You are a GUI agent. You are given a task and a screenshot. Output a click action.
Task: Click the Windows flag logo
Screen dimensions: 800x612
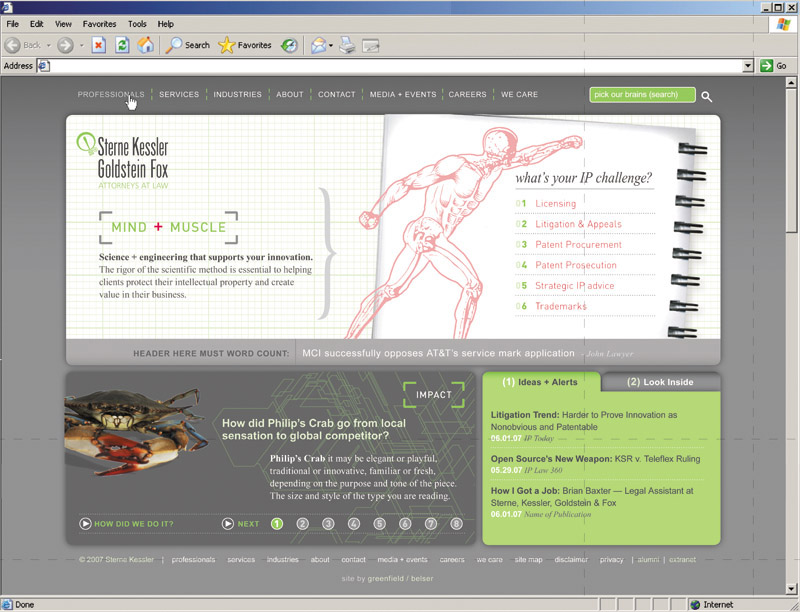[x=783, y=24]
